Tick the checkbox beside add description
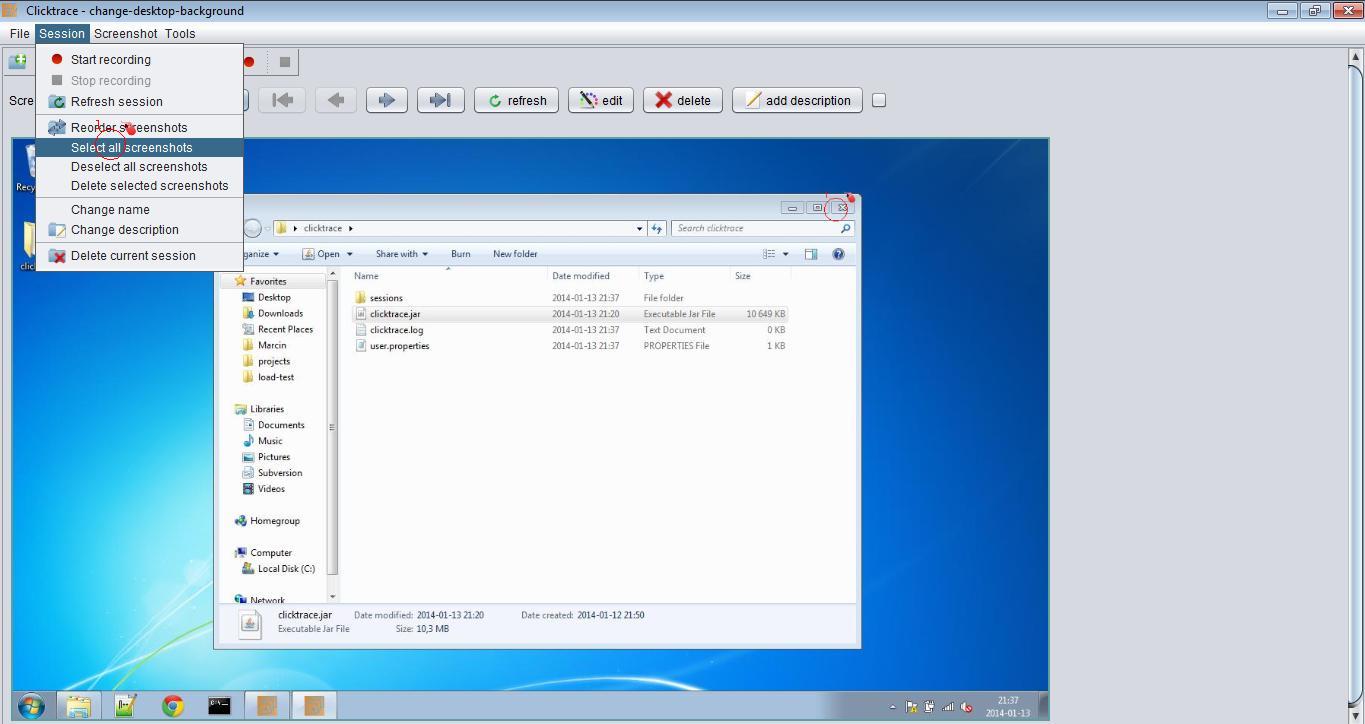 coord(879,100)
